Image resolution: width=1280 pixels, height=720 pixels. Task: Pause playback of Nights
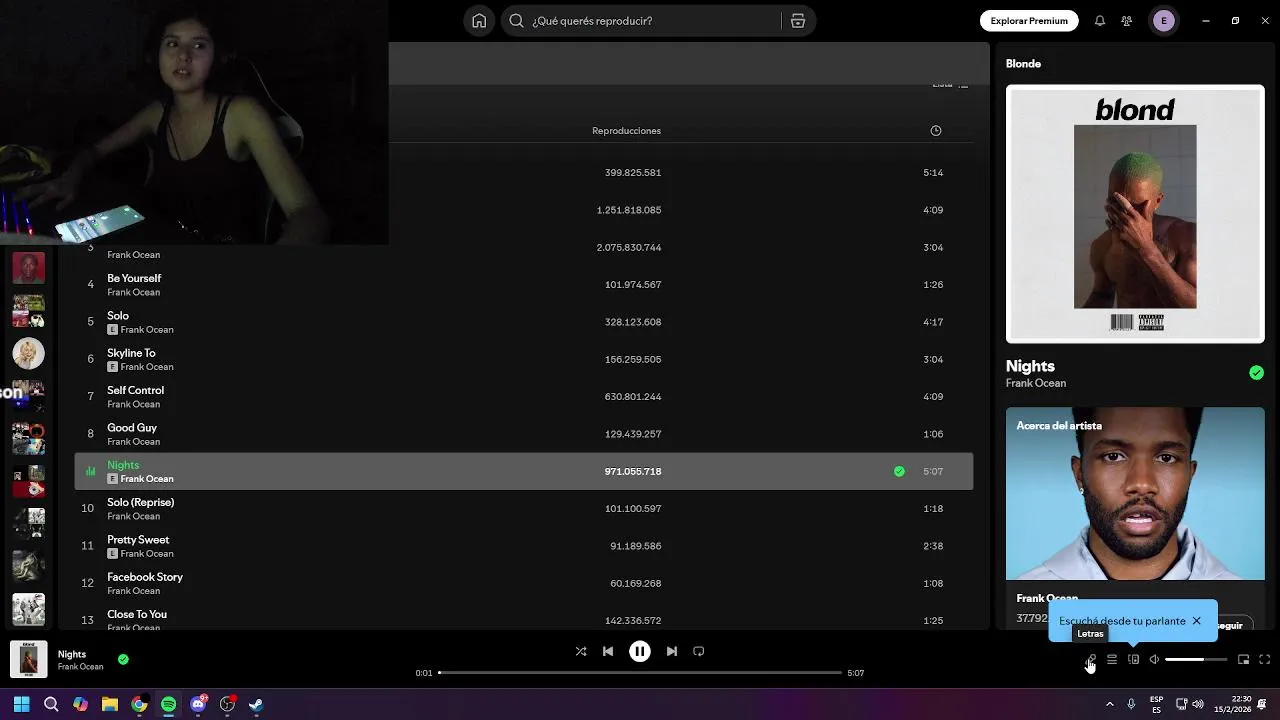pyautogui.click(x=640, y=651)
